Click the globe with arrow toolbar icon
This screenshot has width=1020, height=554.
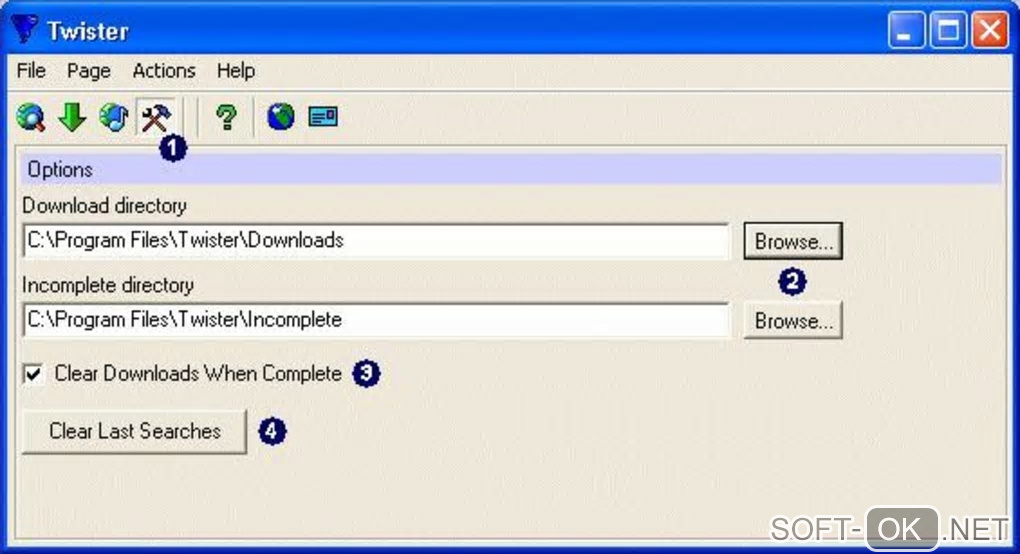pos(113,118)
